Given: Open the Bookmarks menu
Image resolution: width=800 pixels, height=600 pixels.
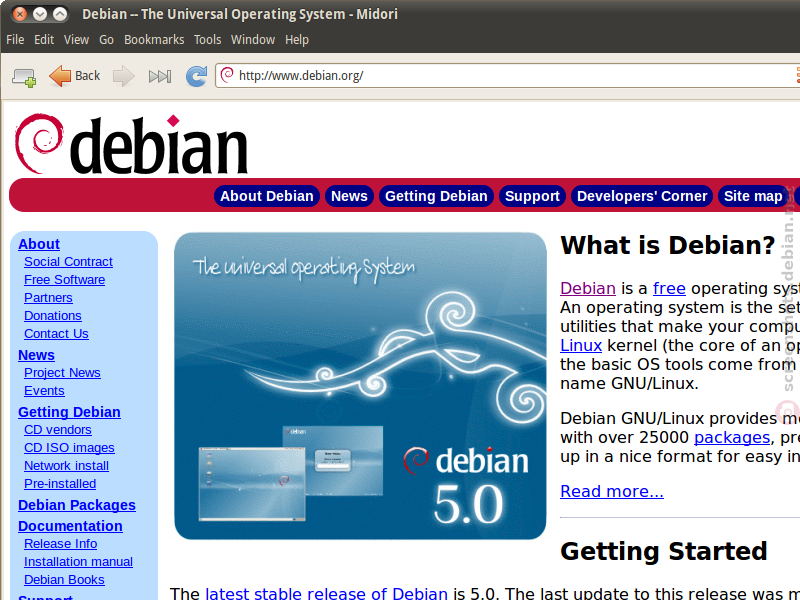Looking at the screenshot, I should [154, 40].
